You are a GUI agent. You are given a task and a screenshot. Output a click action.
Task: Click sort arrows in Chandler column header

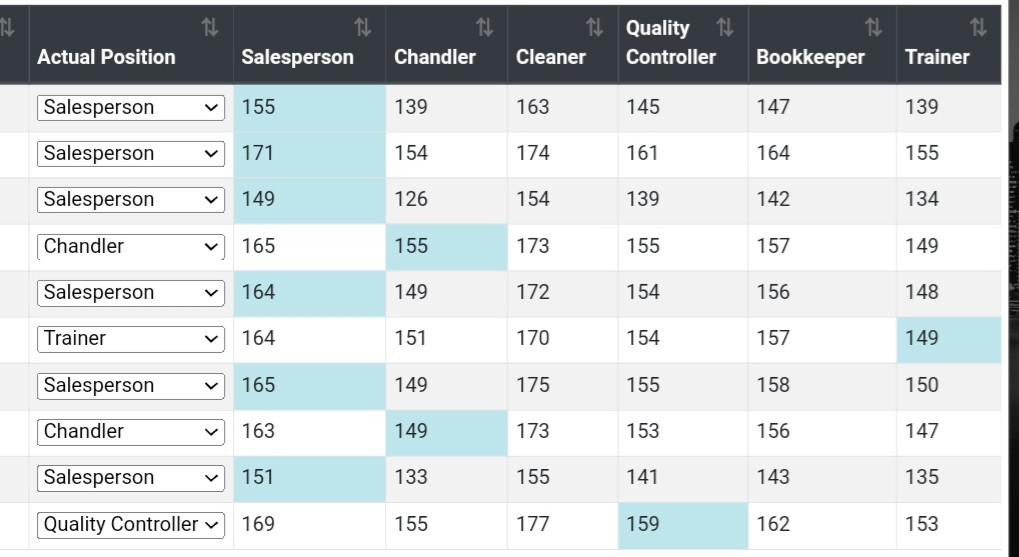484,28
